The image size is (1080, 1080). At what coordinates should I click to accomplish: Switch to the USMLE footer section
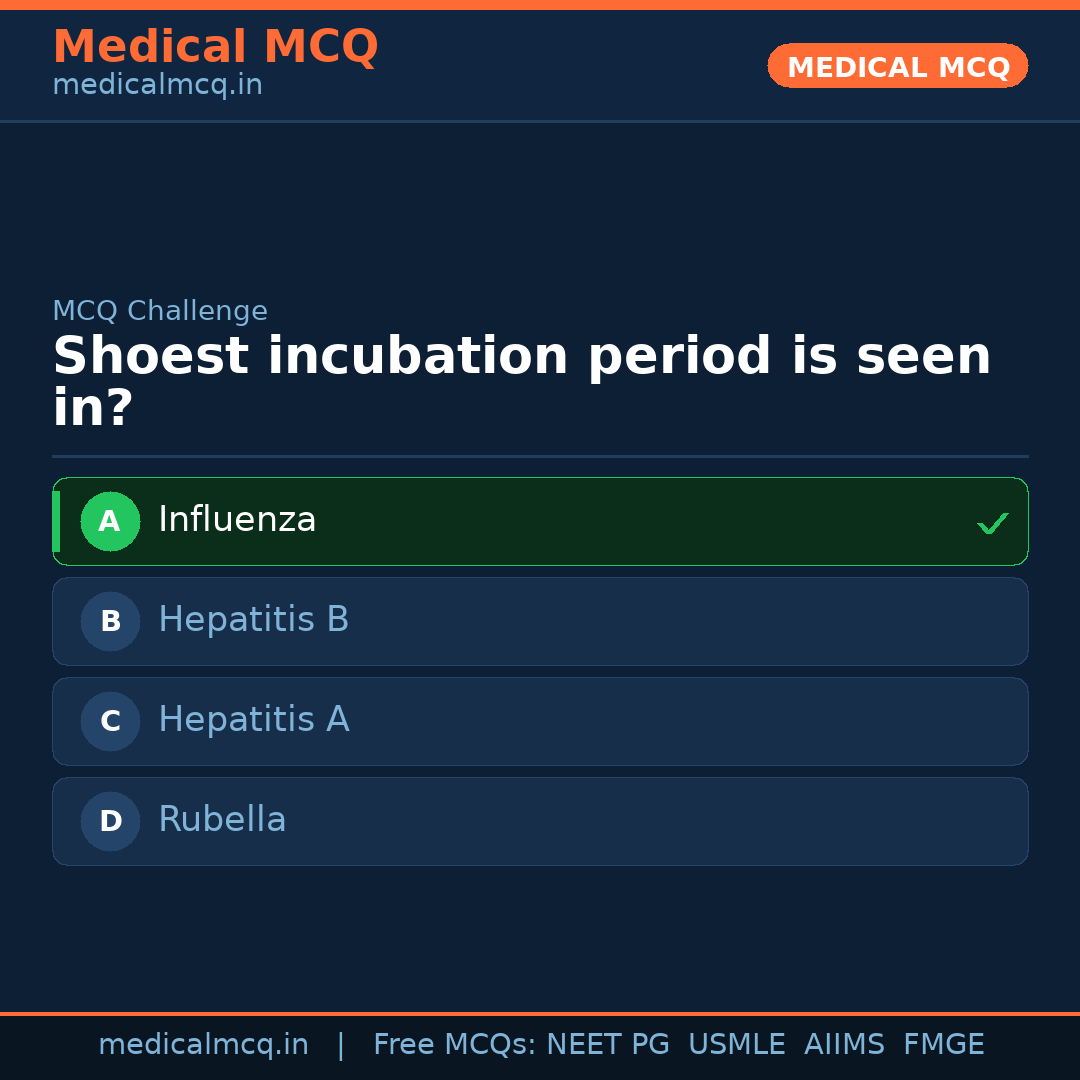737,1044
